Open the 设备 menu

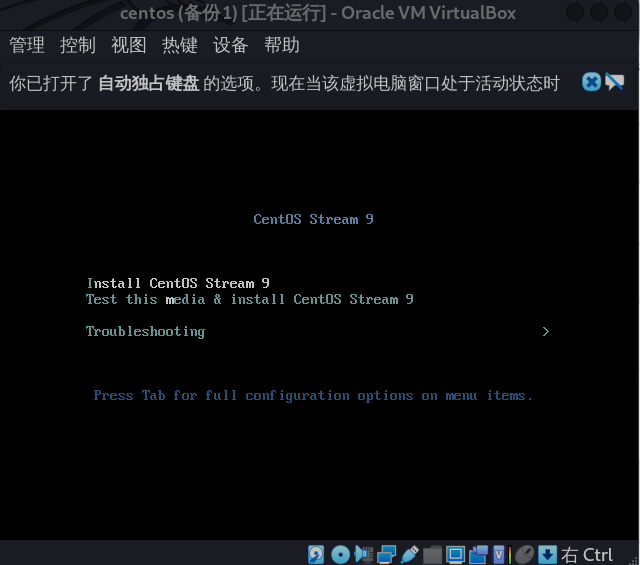[x=231, y=45]
